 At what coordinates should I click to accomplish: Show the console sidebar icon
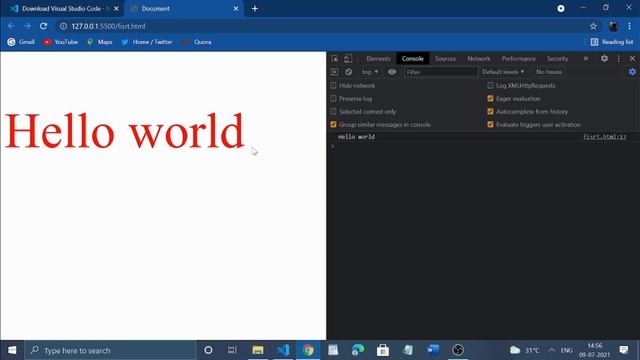335,72
